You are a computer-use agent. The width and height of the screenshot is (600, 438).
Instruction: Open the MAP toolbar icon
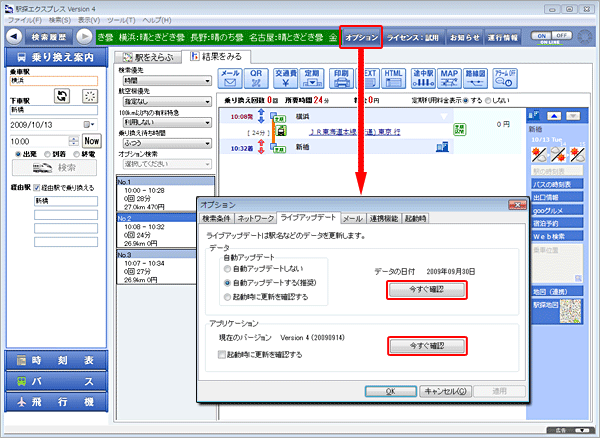click(x=449, y=78)
